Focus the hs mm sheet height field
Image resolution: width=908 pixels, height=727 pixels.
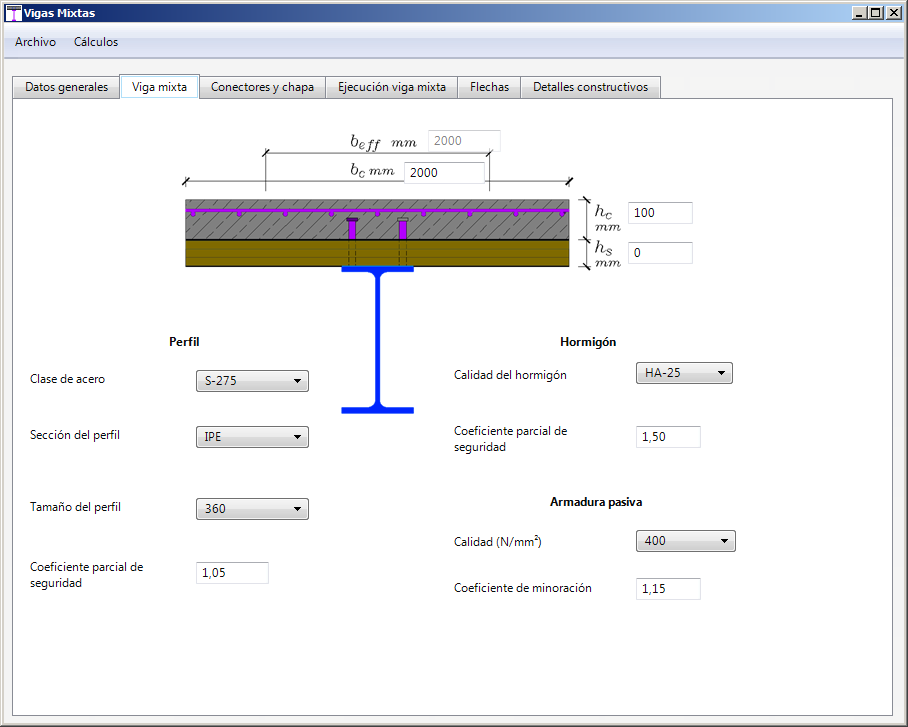pyautogui.click(x=660, y=253)
